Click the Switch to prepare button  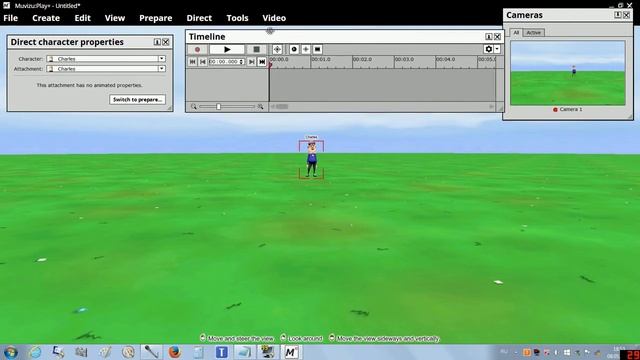pyautogui.click(x=137, y=100)
